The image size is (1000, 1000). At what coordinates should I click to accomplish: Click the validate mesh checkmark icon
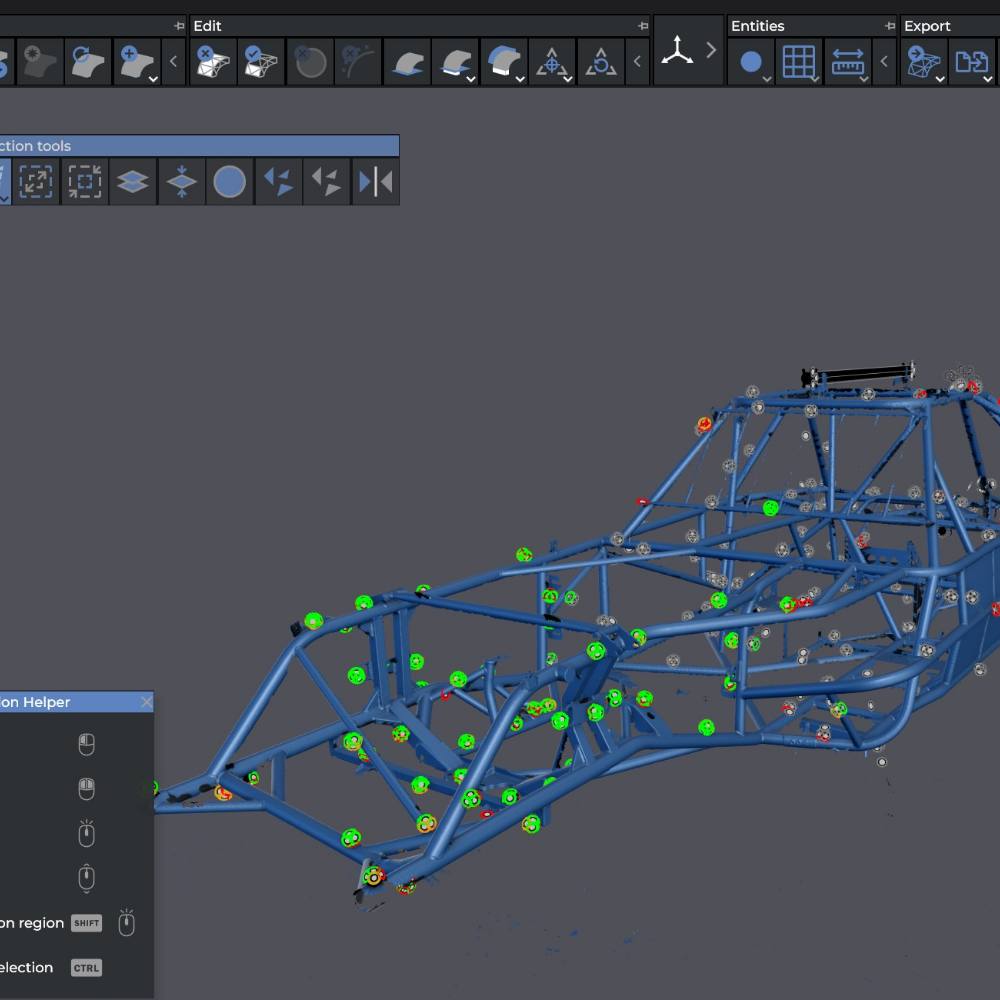(261, 62)
